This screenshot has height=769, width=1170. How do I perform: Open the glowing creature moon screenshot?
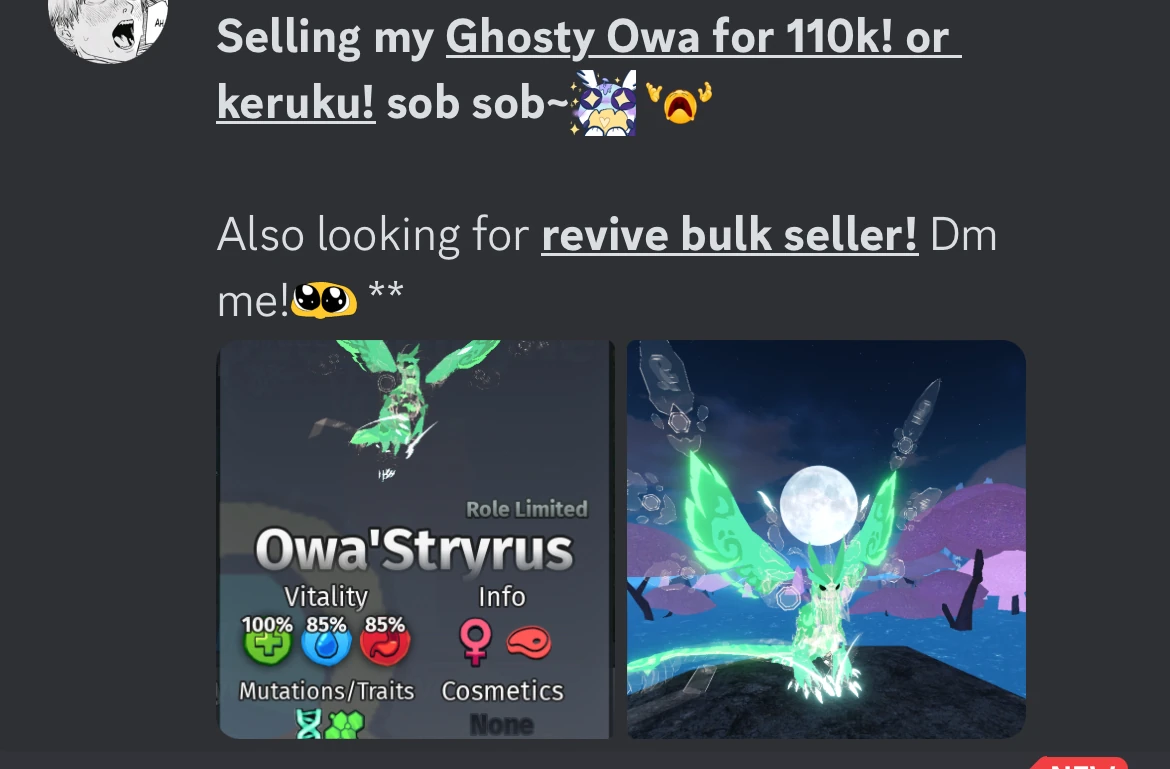tap(826, 539)
